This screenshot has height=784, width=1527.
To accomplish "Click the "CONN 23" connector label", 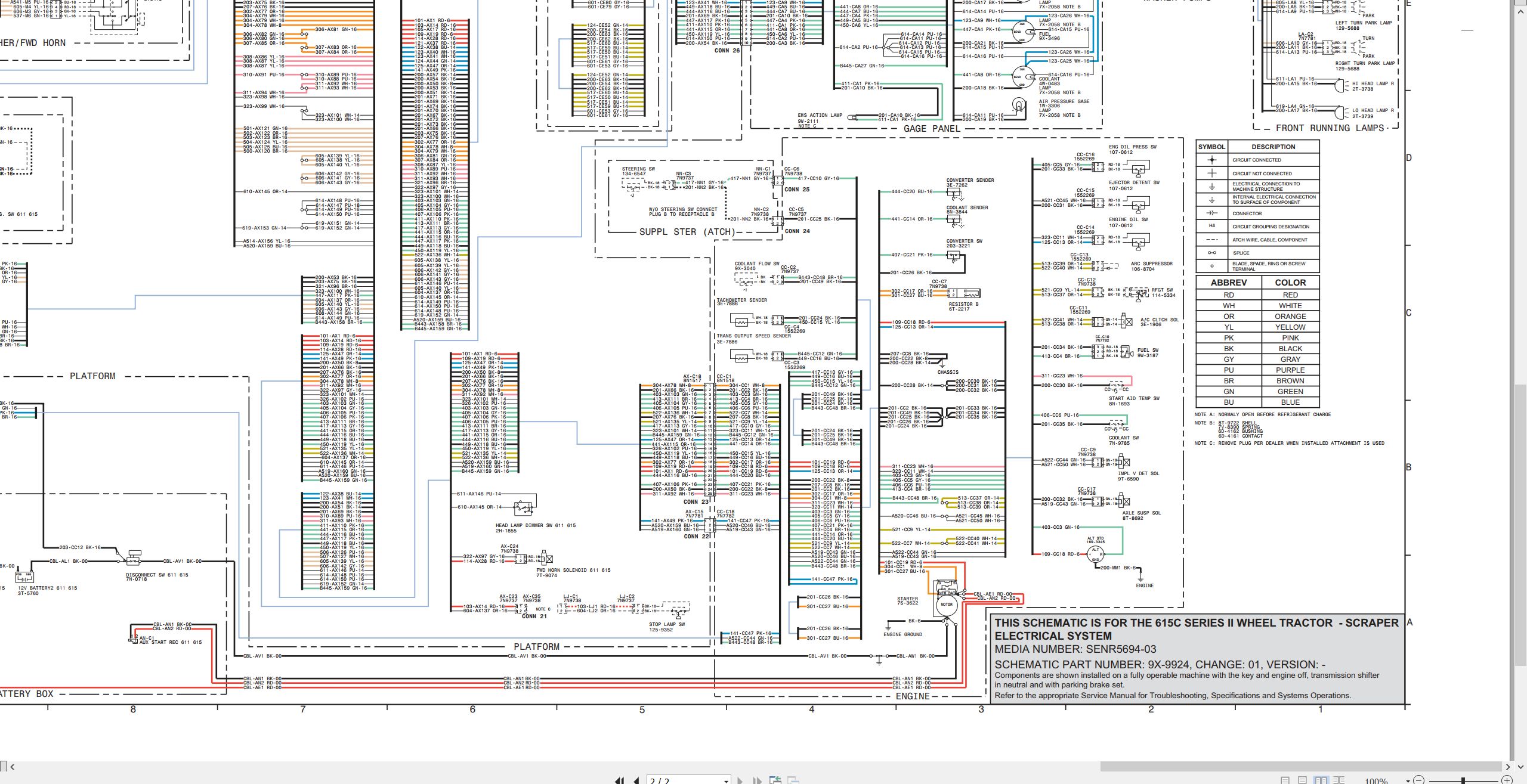I will (696, 502).
